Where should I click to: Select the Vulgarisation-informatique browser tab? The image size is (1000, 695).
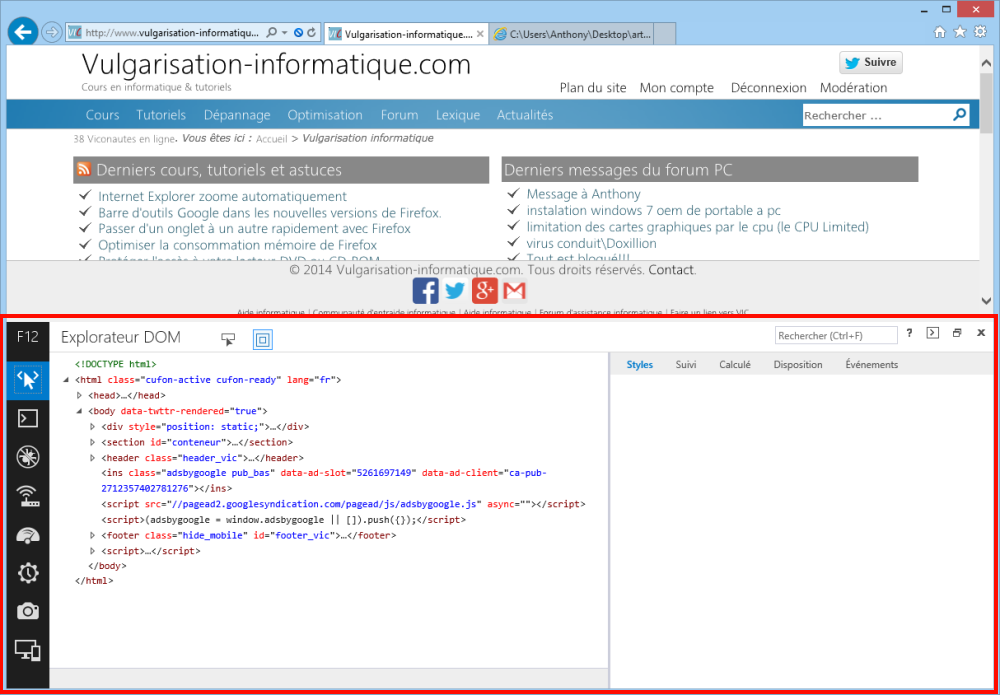pyautogui.click(x=406, y=34)
